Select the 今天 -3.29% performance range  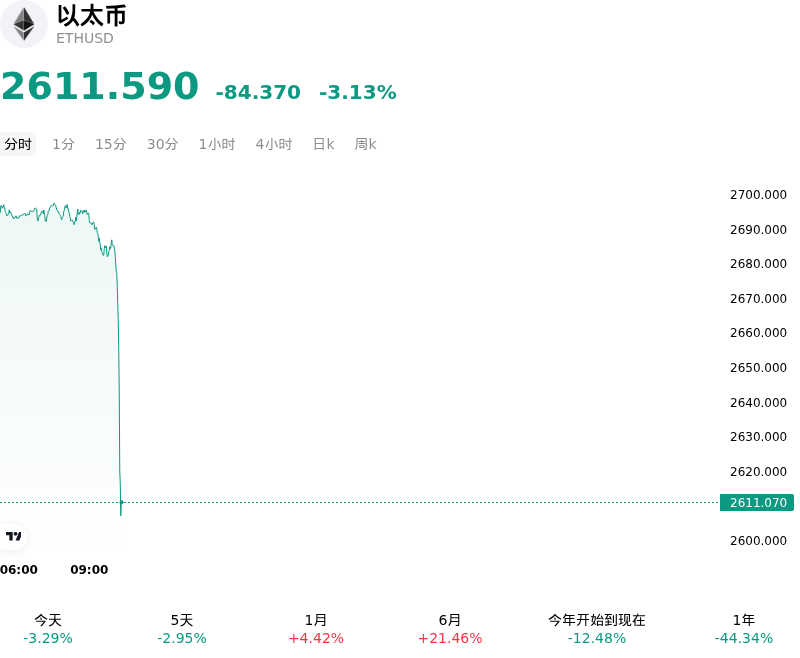(48, 629)
